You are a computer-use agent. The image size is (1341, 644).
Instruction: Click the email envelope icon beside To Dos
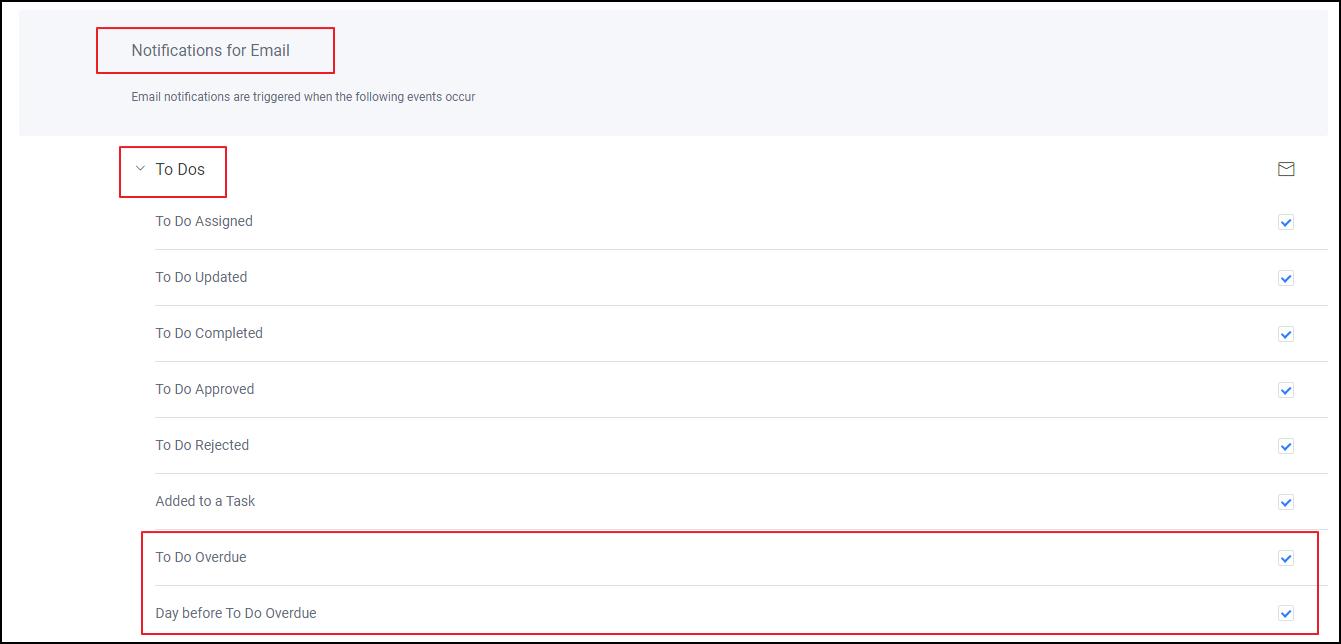[1286, 169]
